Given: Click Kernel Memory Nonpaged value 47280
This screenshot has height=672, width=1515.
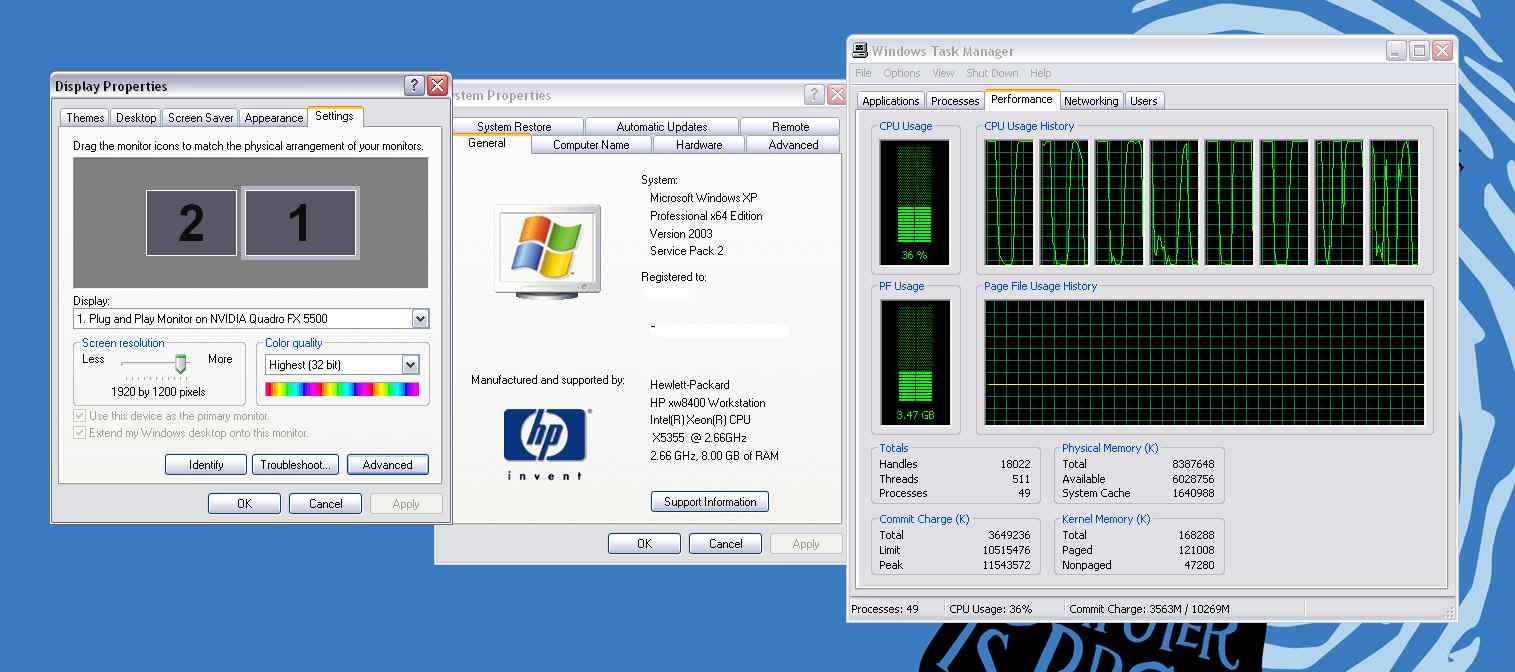Looking at the screenshot, I should click(1198, 565).
